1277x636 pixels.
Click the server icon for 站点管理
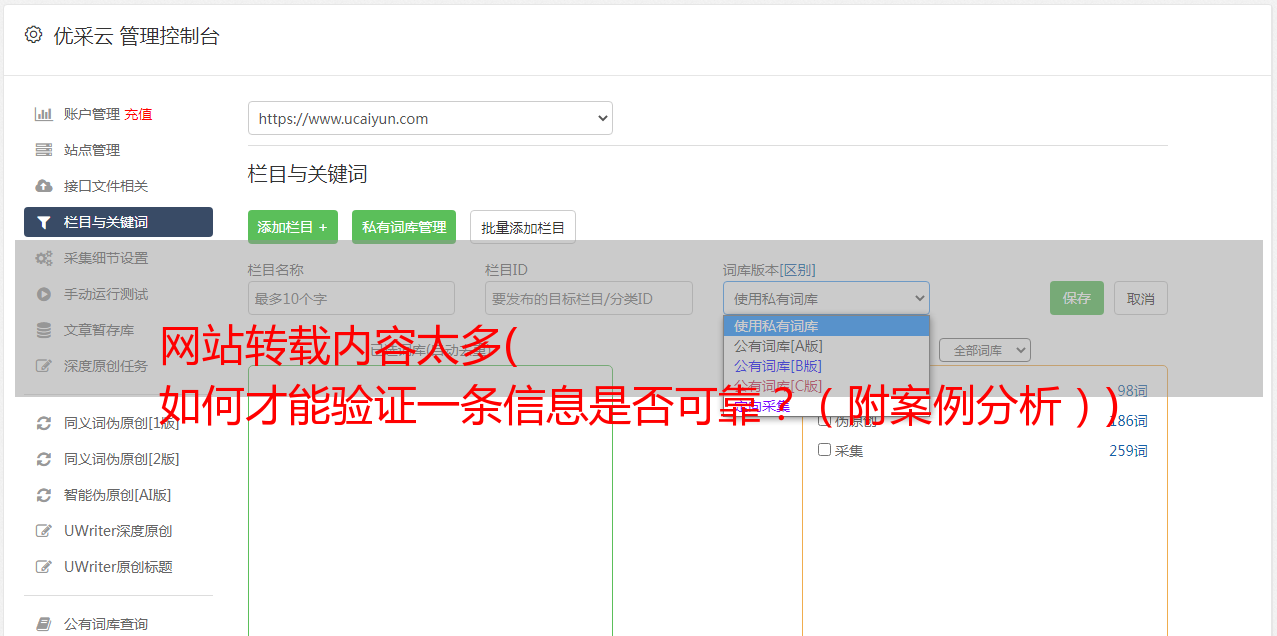coord(43,150)
